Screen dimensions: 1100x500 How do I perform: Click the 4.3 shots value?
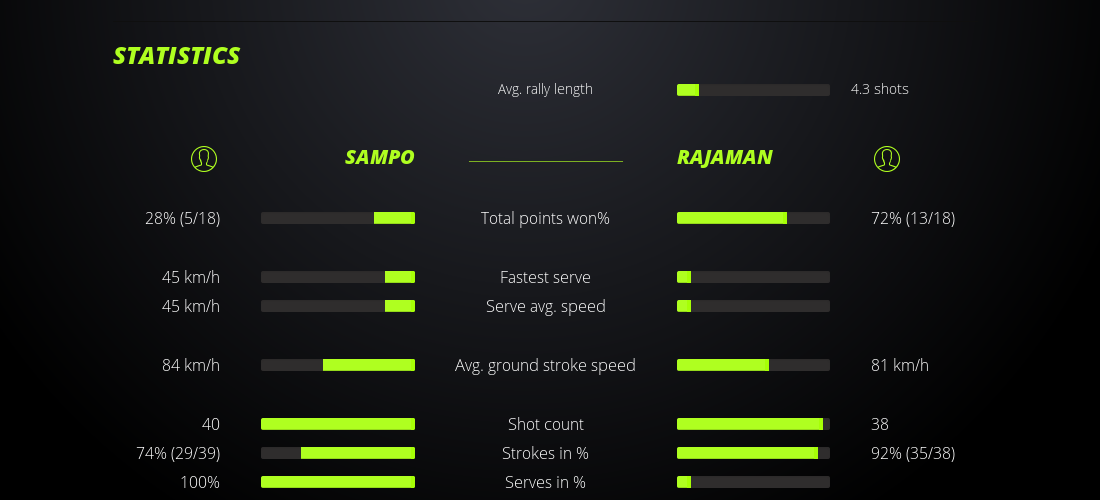pos(880,89)
